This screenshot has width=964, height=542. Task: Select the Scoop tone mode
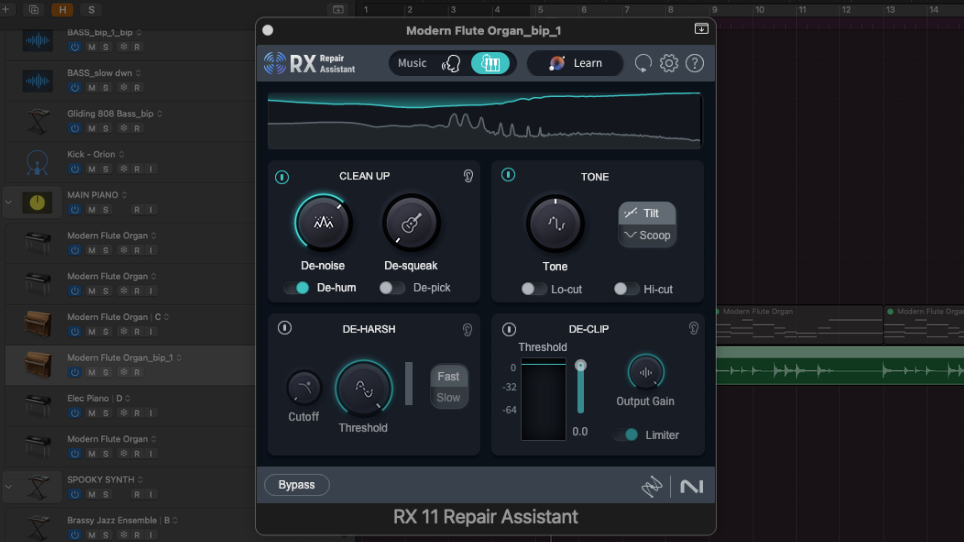[x=647, y=235]
